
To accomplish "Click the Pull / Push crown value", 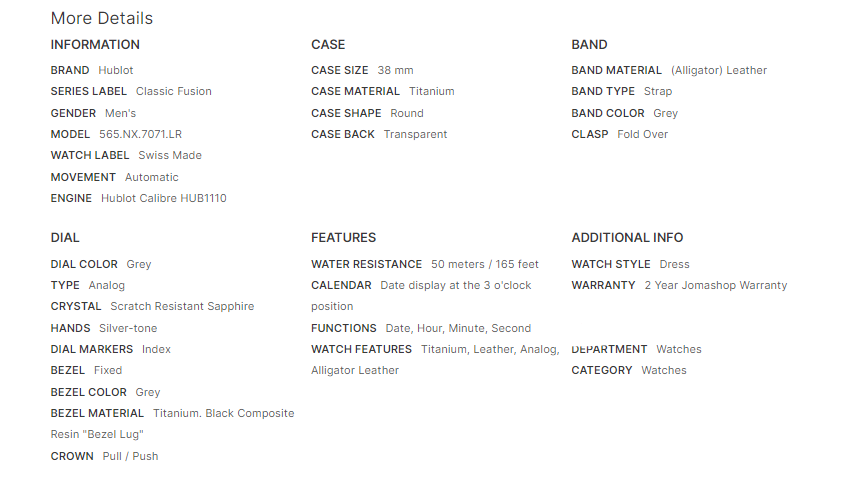I will point(130,456).
